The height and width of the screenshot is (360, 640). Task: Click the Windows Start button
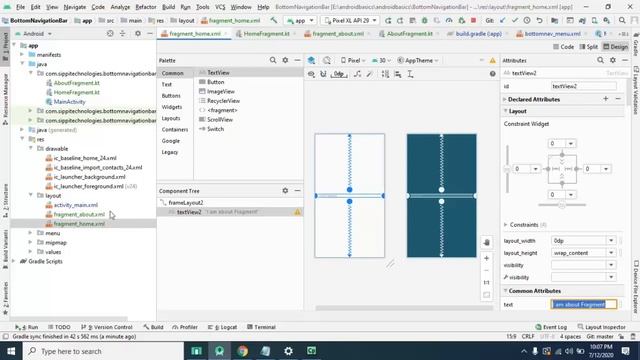pyautogui.click(x=11, y=351)
